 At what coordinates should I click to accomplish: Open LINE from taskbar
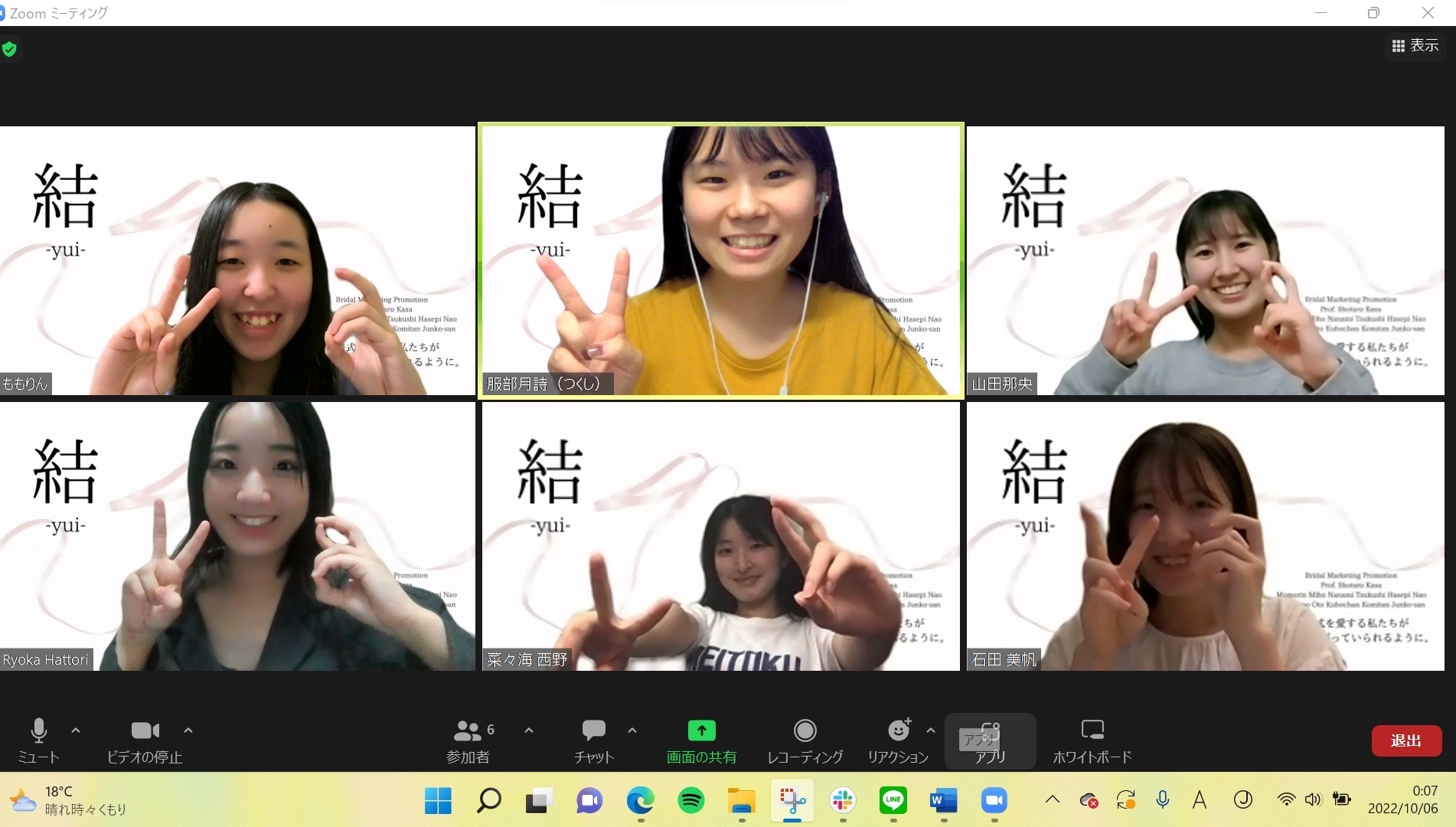tap(893, 801)
